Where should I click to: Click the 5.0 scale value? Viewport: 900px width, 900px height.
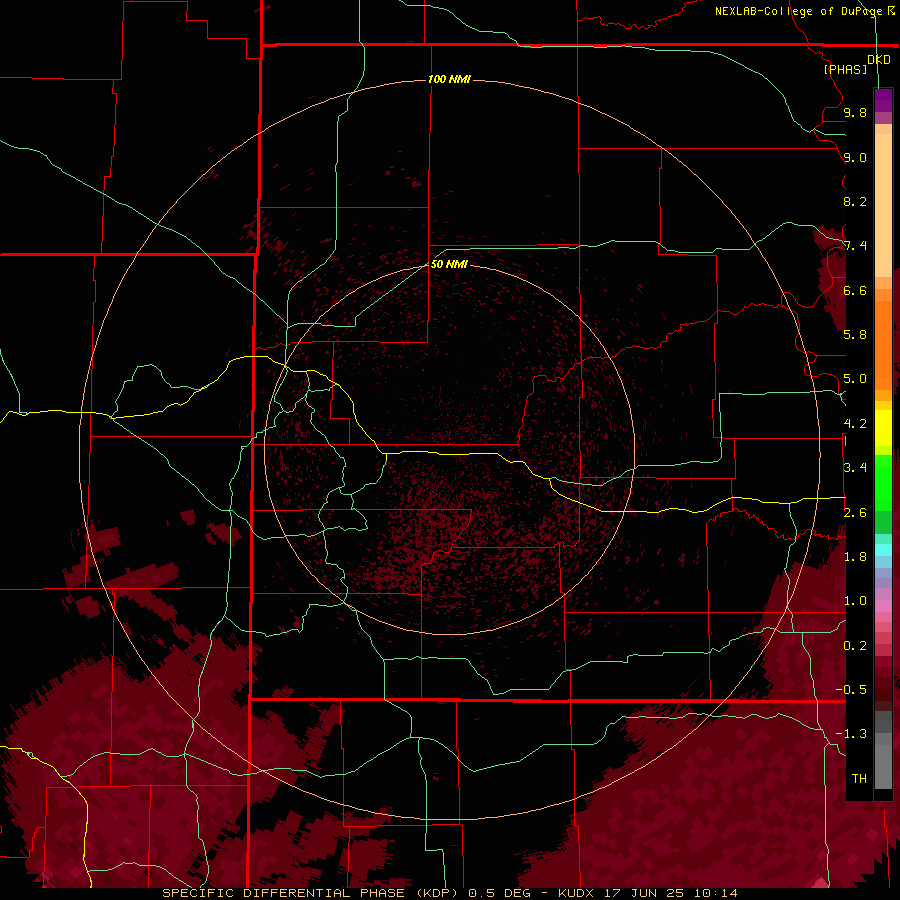(855, 379)
